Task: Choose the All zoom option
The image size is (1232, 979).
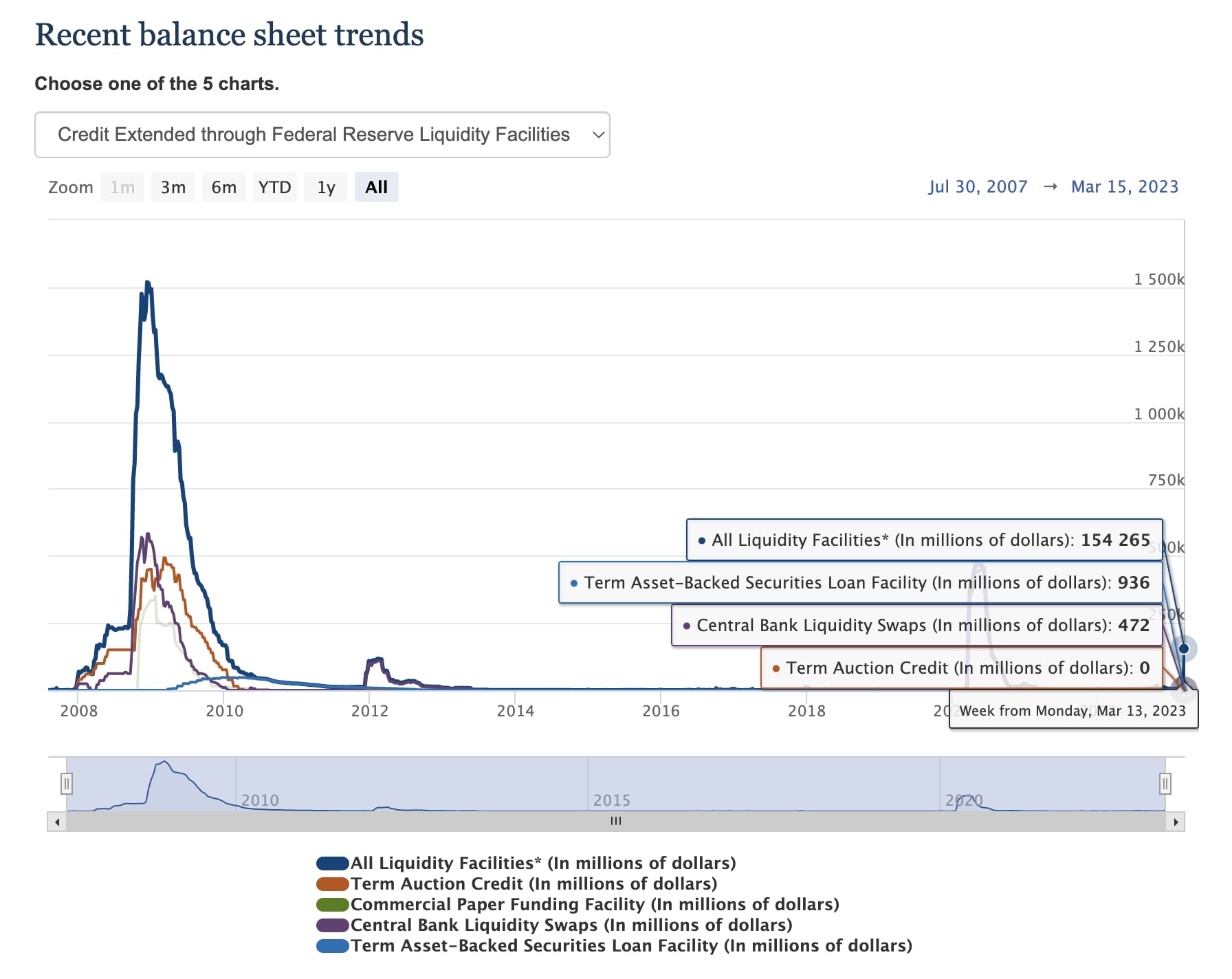Action: (376, 187)
